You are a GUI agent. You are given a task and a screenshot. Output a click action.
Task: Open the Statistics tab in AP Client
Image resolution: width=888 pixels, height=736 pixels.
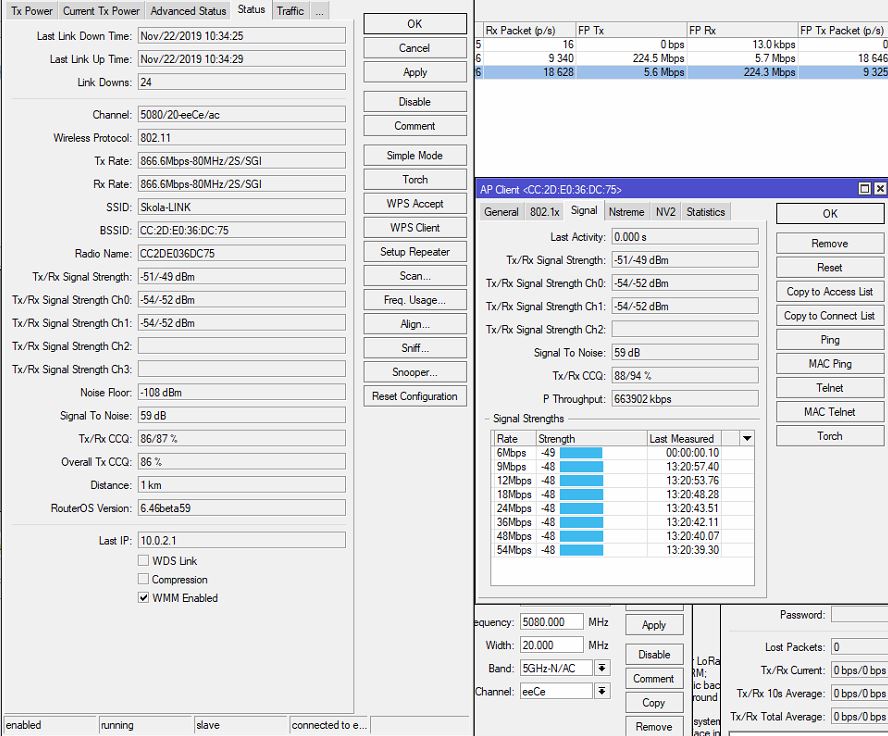click(x=706, y=212)
